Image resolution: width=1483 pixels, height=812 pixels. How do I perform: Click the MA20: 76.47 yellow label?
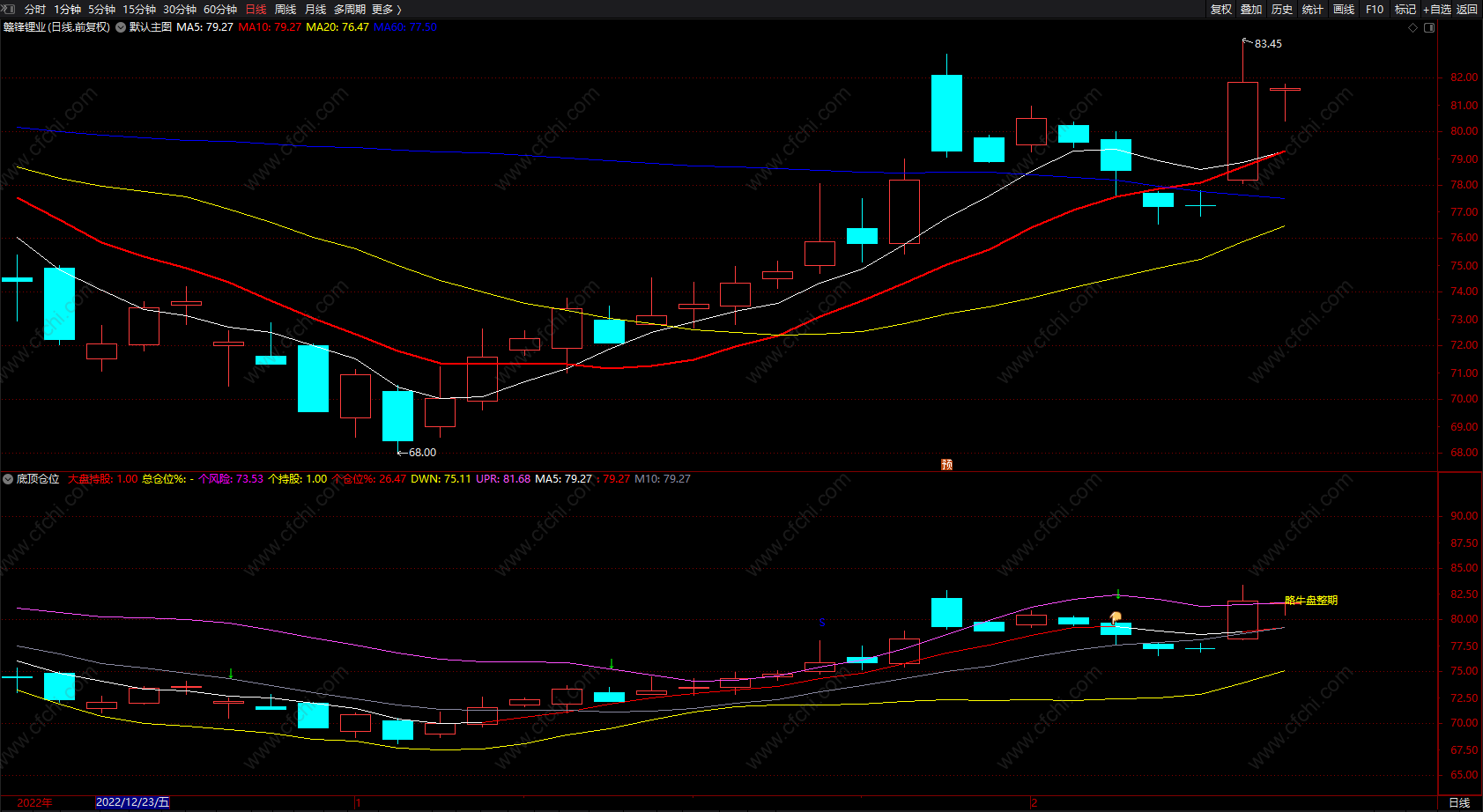pyautogui.click(x=337, y=27)
